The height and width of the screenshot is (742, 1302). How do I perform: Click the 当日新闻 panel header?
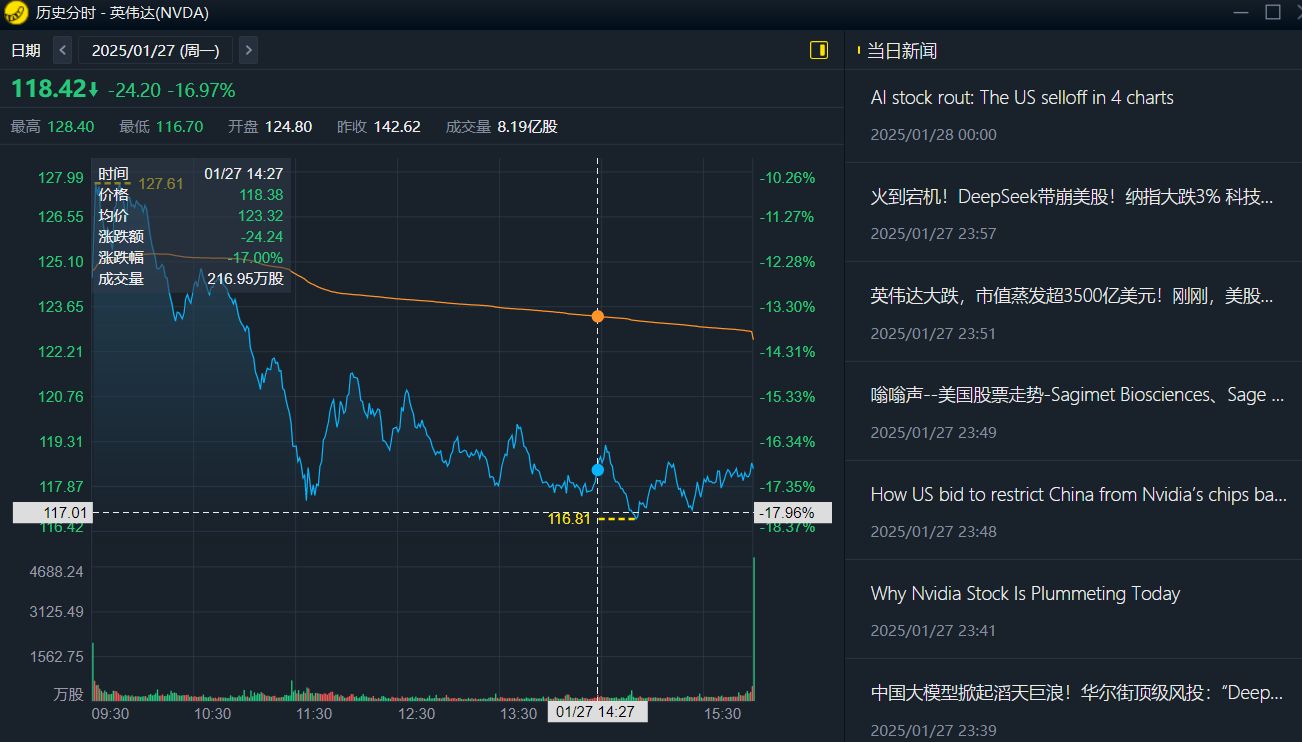point(901,51)
